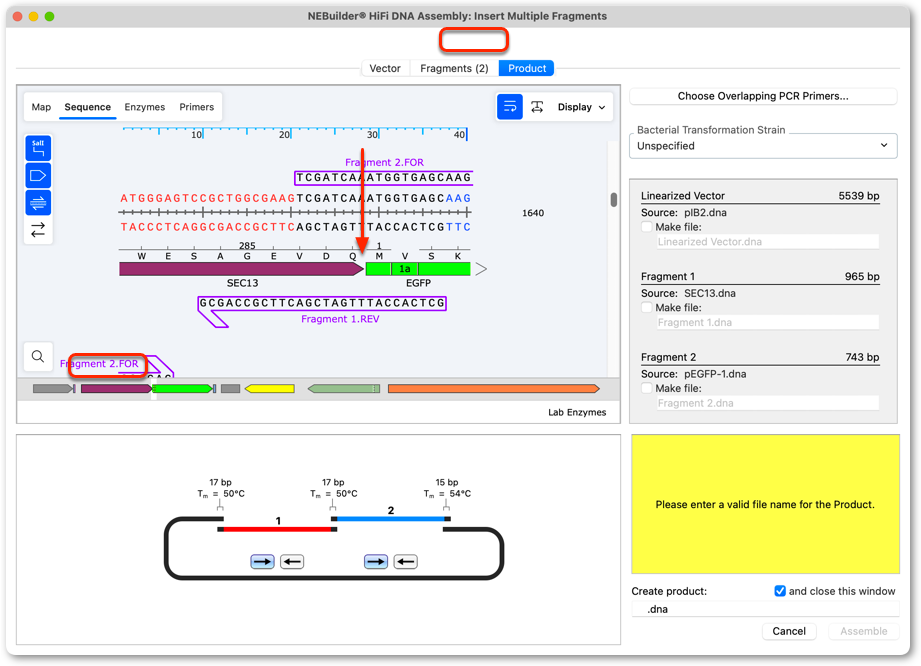Viewport: 921px width, 666px height.
Task: Click Source: SEC13.dna text
Action: coord(688,293)
